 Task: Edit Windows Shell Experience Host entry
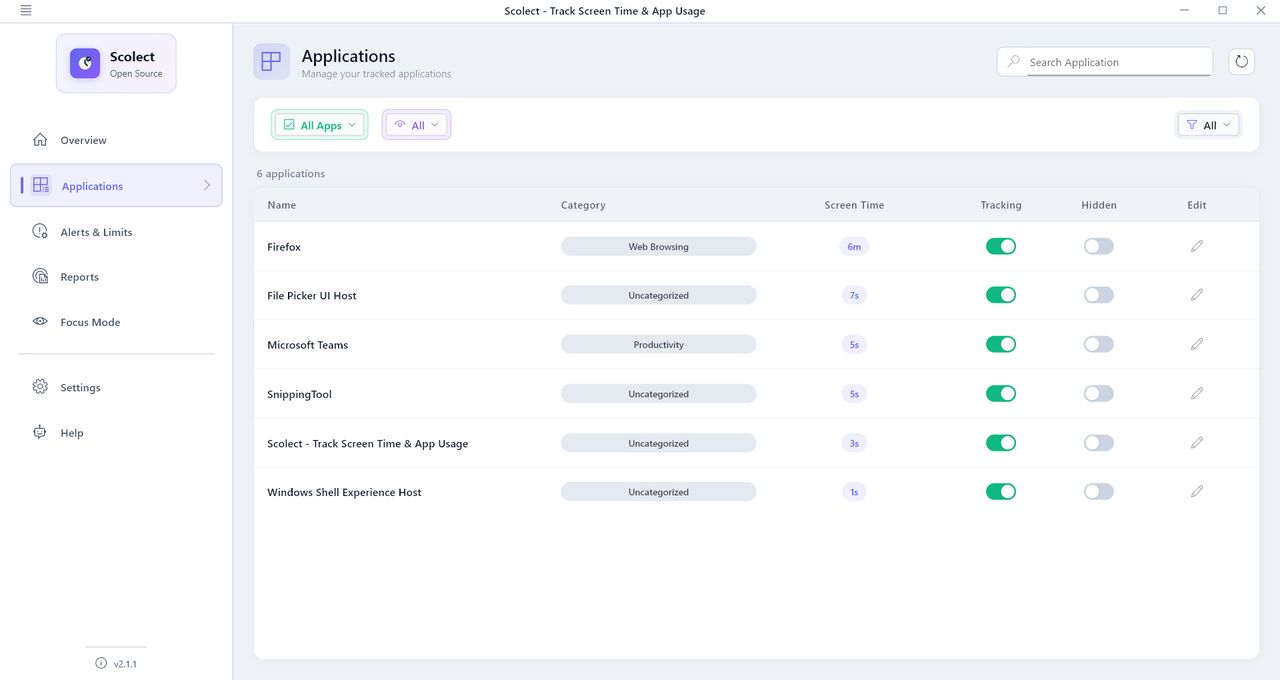1197,492
